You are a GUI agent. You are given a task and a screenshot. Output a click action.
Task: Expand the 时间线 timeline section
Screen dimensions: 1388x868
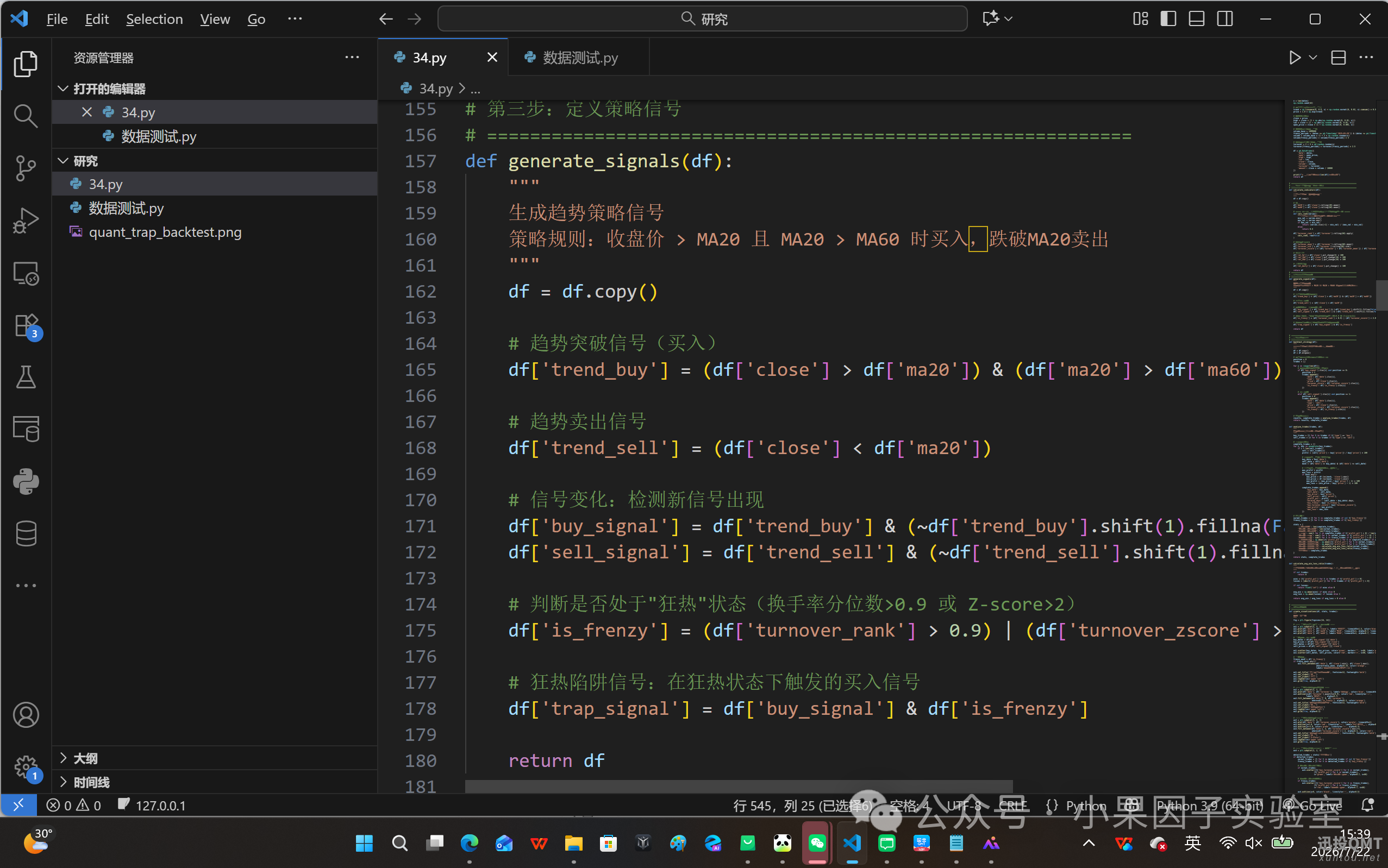pyautogui.click(x=215, y=782)
